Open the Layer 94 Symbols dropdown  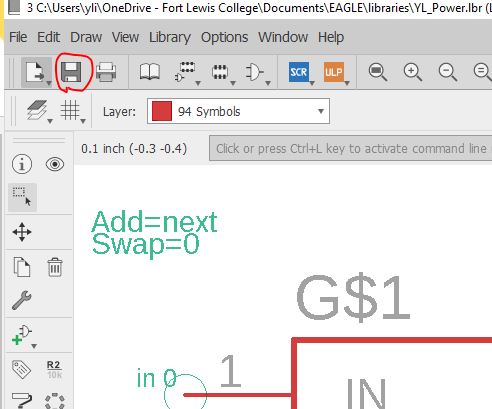coord(238,111)
